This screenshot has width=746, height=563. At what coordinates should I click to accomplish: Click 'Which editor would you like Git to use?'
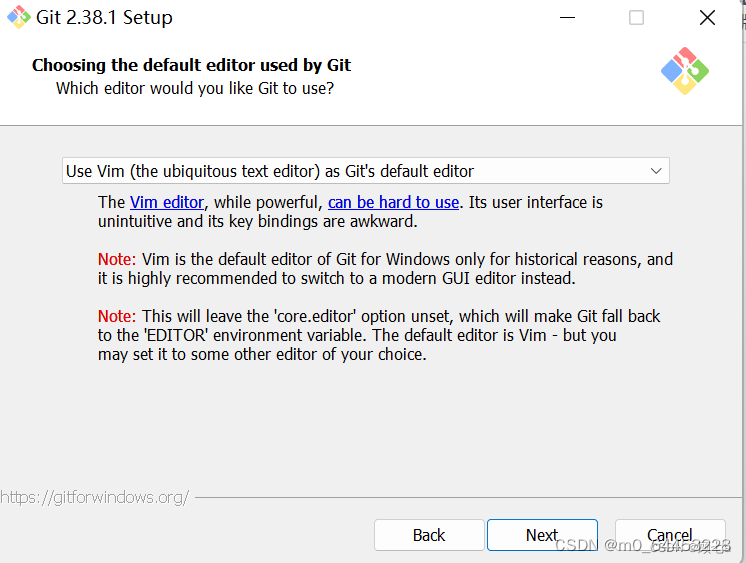coord(195,89)
